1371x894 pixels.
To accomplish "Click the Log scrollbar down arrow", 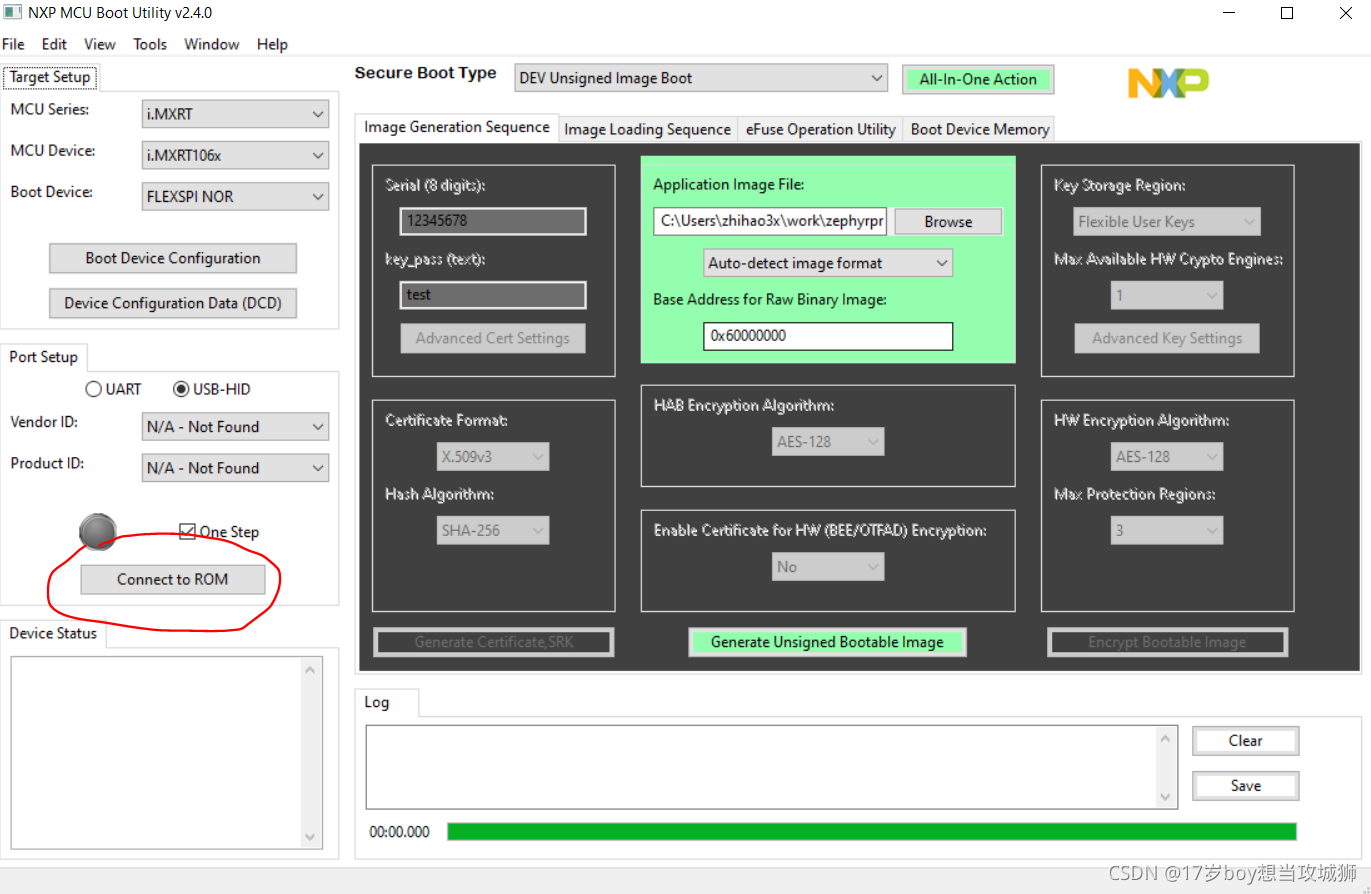I will [1166, 796].
